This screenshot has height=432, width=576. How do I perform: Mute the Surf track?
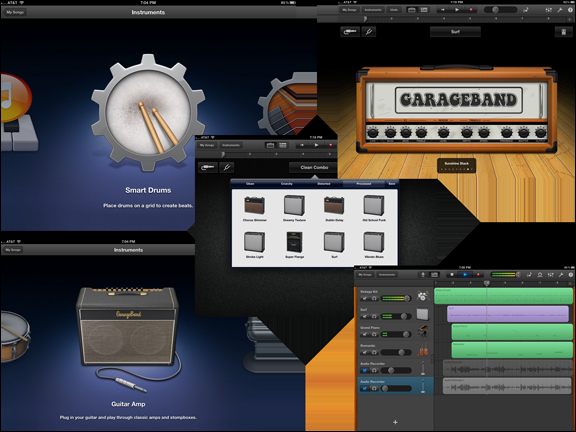pos(364,316)
